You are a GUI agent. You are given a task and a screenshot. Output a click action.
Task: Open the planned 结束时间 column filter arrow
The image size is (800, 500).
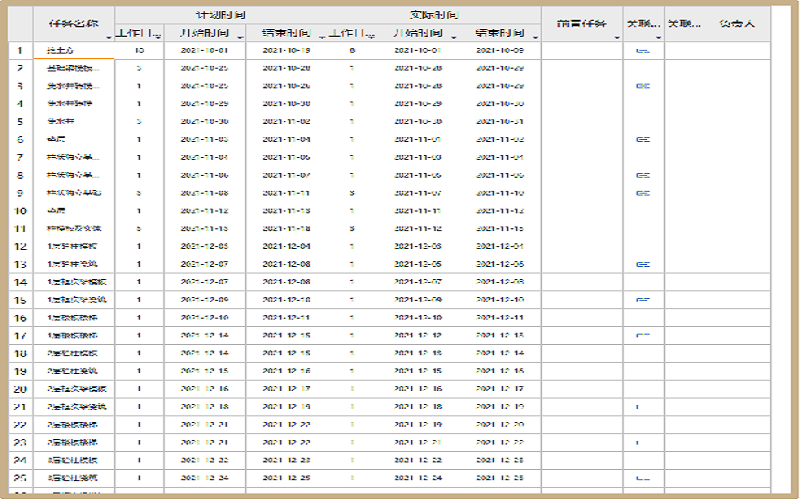coord(322,37)
